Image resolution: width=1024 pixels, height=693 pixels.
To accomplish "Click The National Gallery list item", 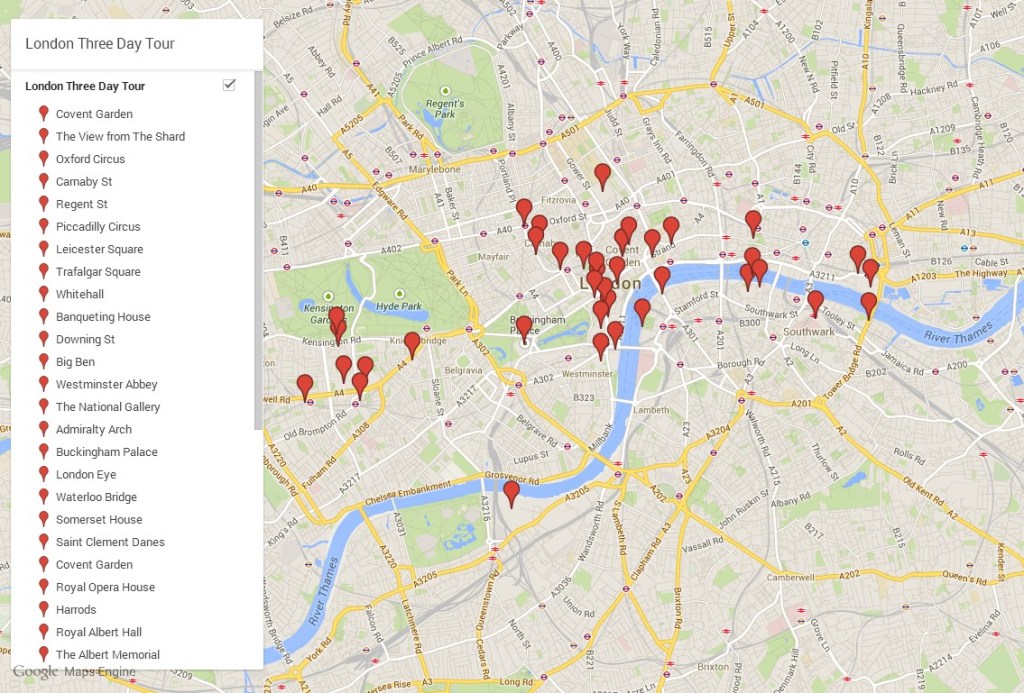I will pyautogui.click(x=108, y=407).
